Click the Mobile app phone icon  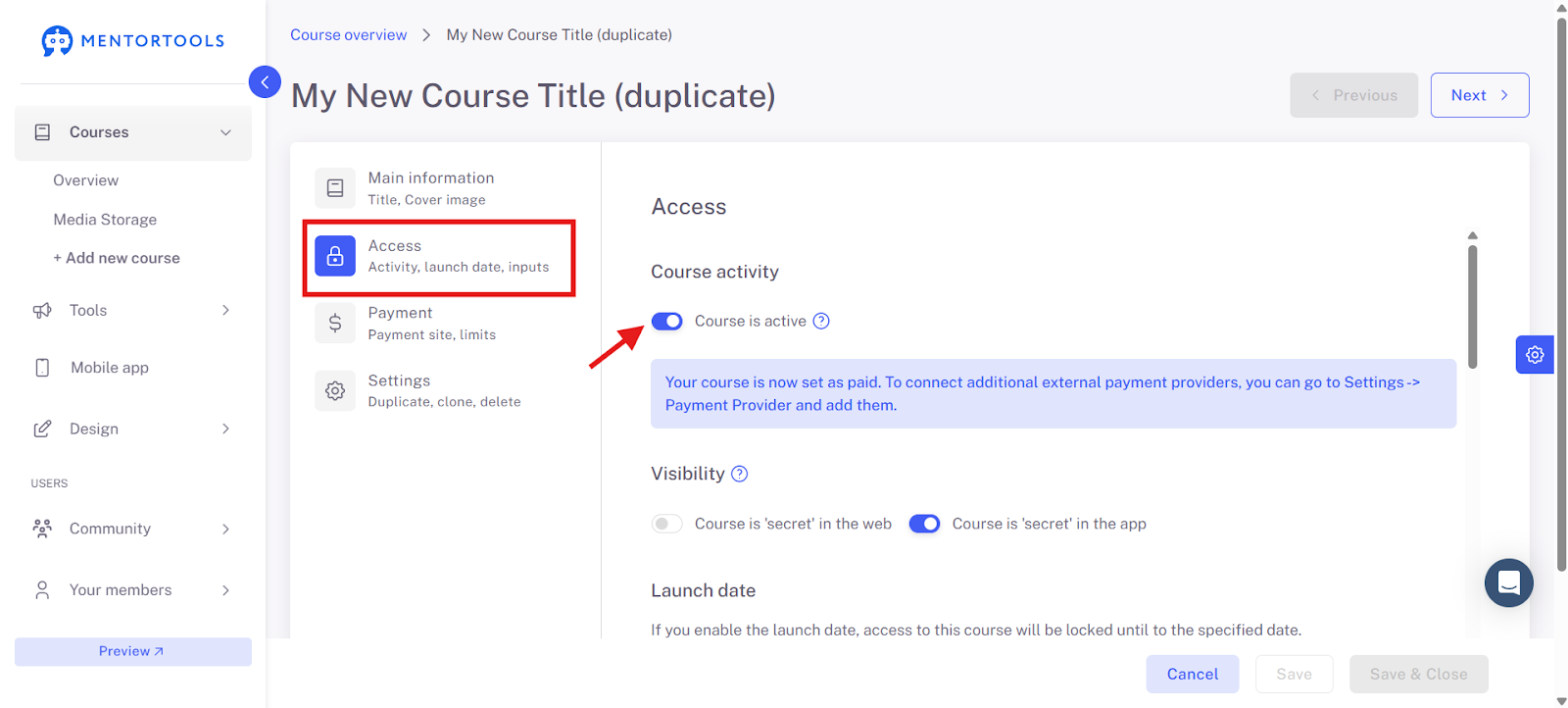coord(42,368)
